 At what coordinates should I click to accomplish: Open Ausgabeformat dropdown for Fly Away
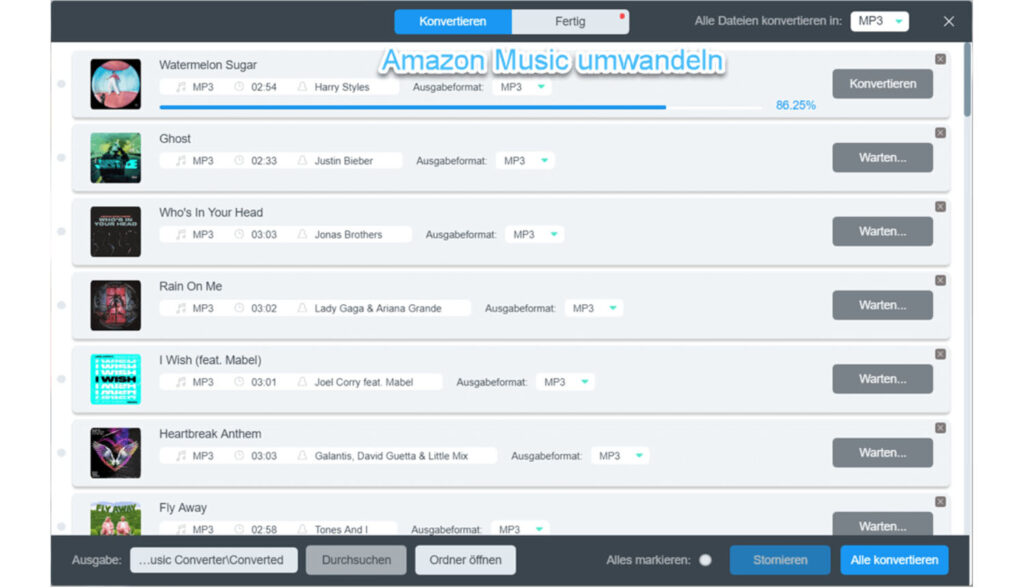pos(520,529)
